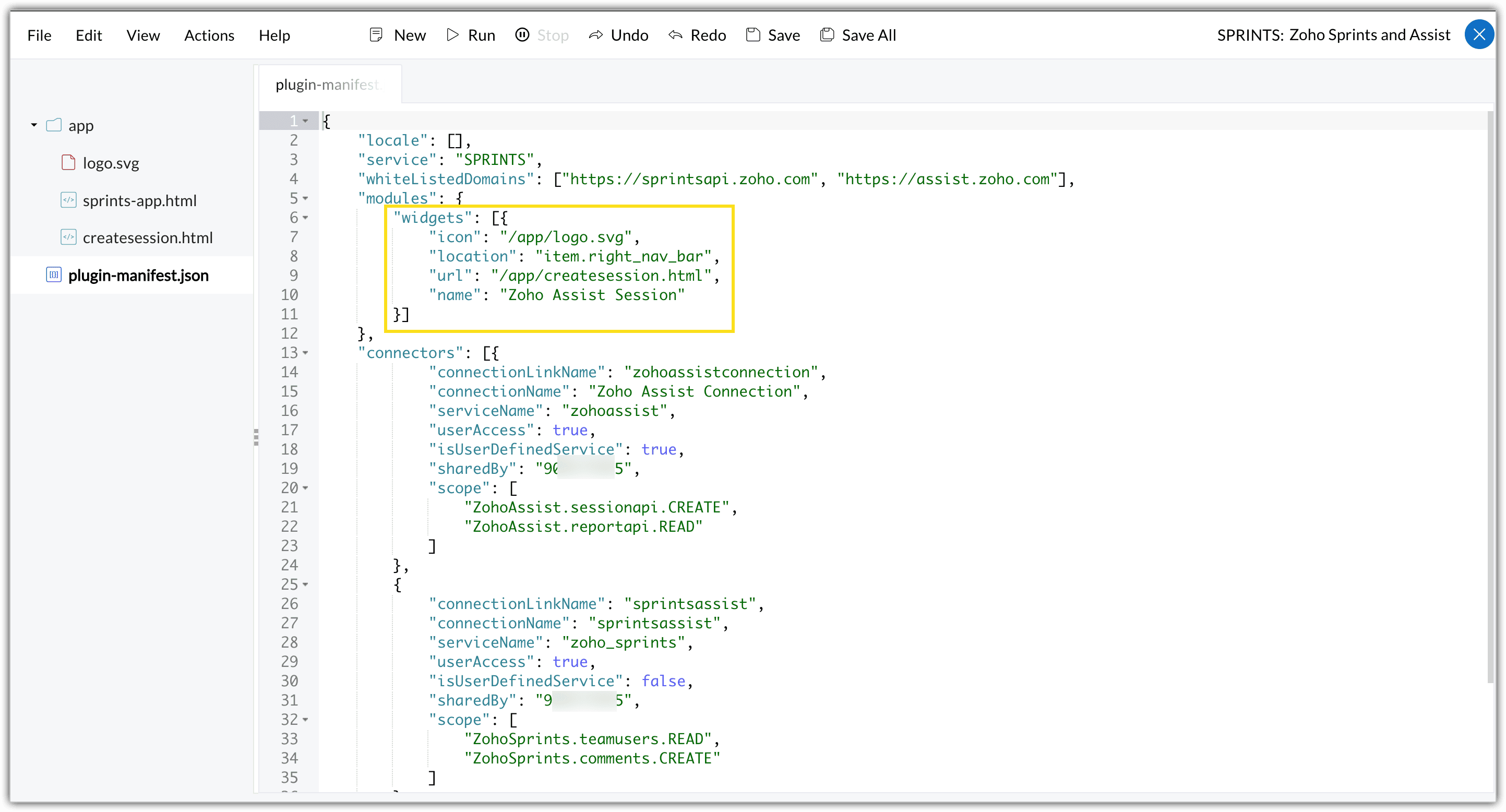Click the editor vertical scrollbar
The width and height of the screenshot is (1506, 812).
point(1490,398)
